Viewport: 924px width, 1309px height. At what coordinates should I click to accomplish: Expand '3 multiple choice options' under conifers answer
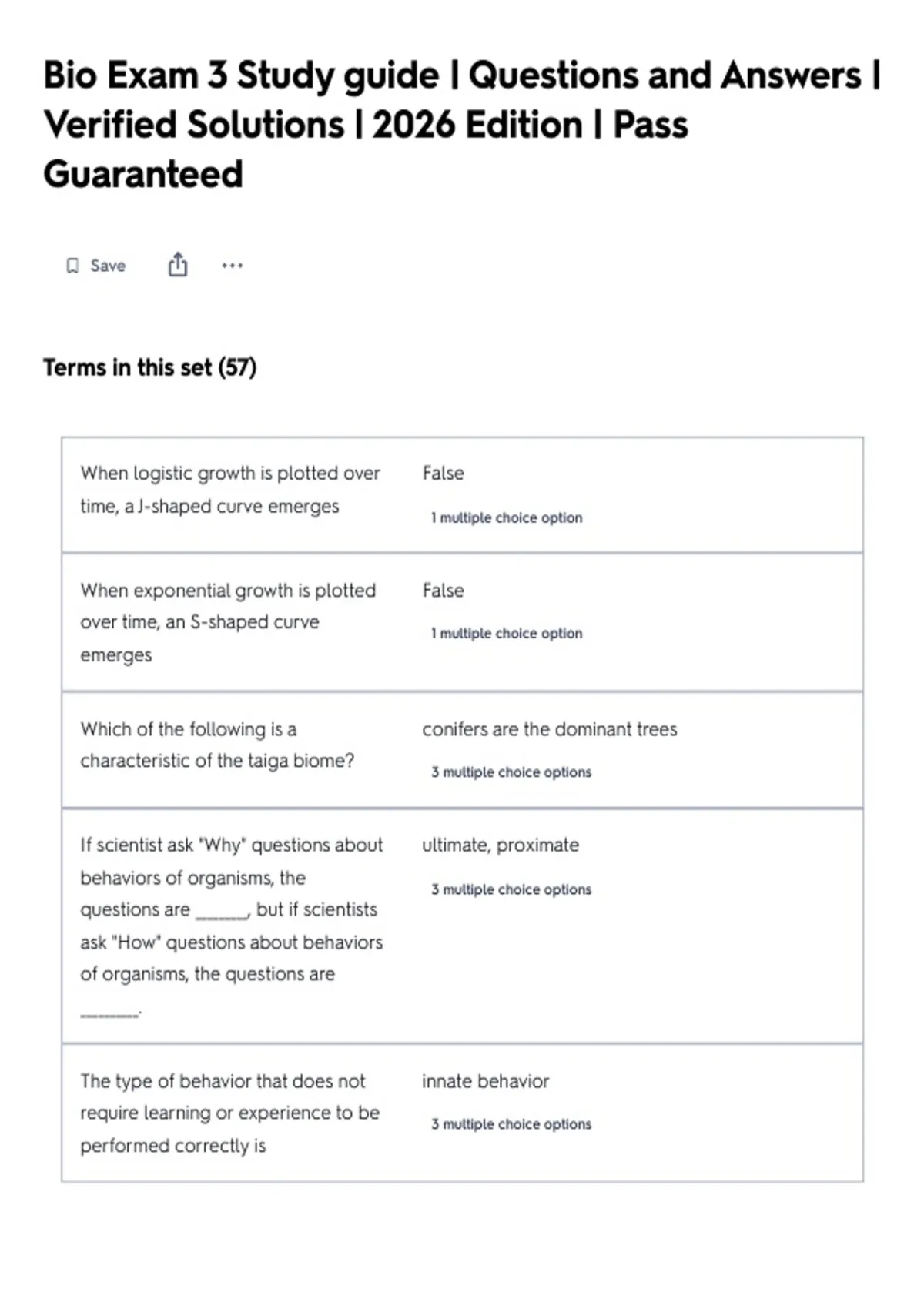[511, 772]
